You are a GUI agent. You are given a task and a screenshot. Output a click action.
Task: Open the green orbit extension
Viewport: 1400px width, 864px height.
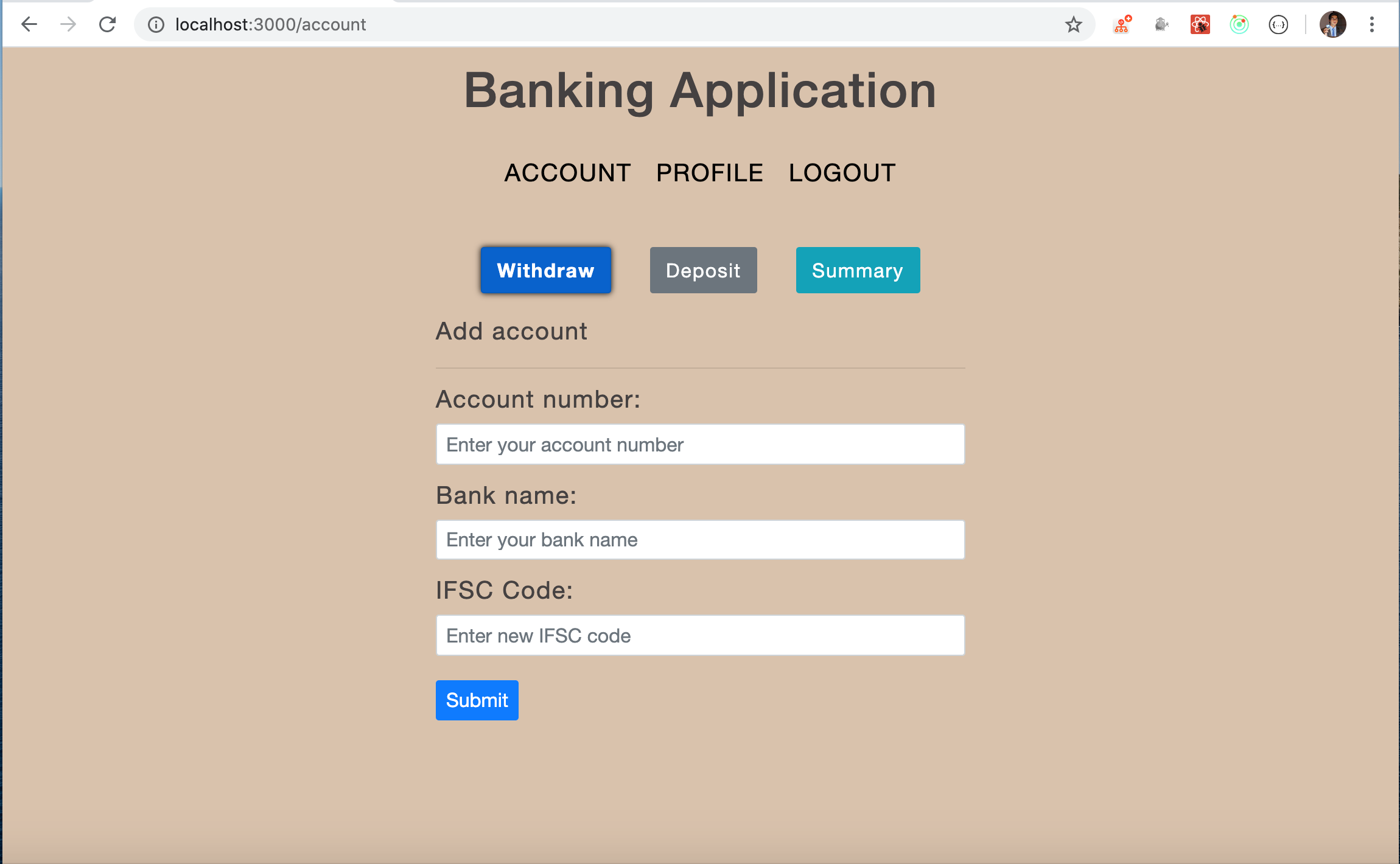tap(1239, 24)
